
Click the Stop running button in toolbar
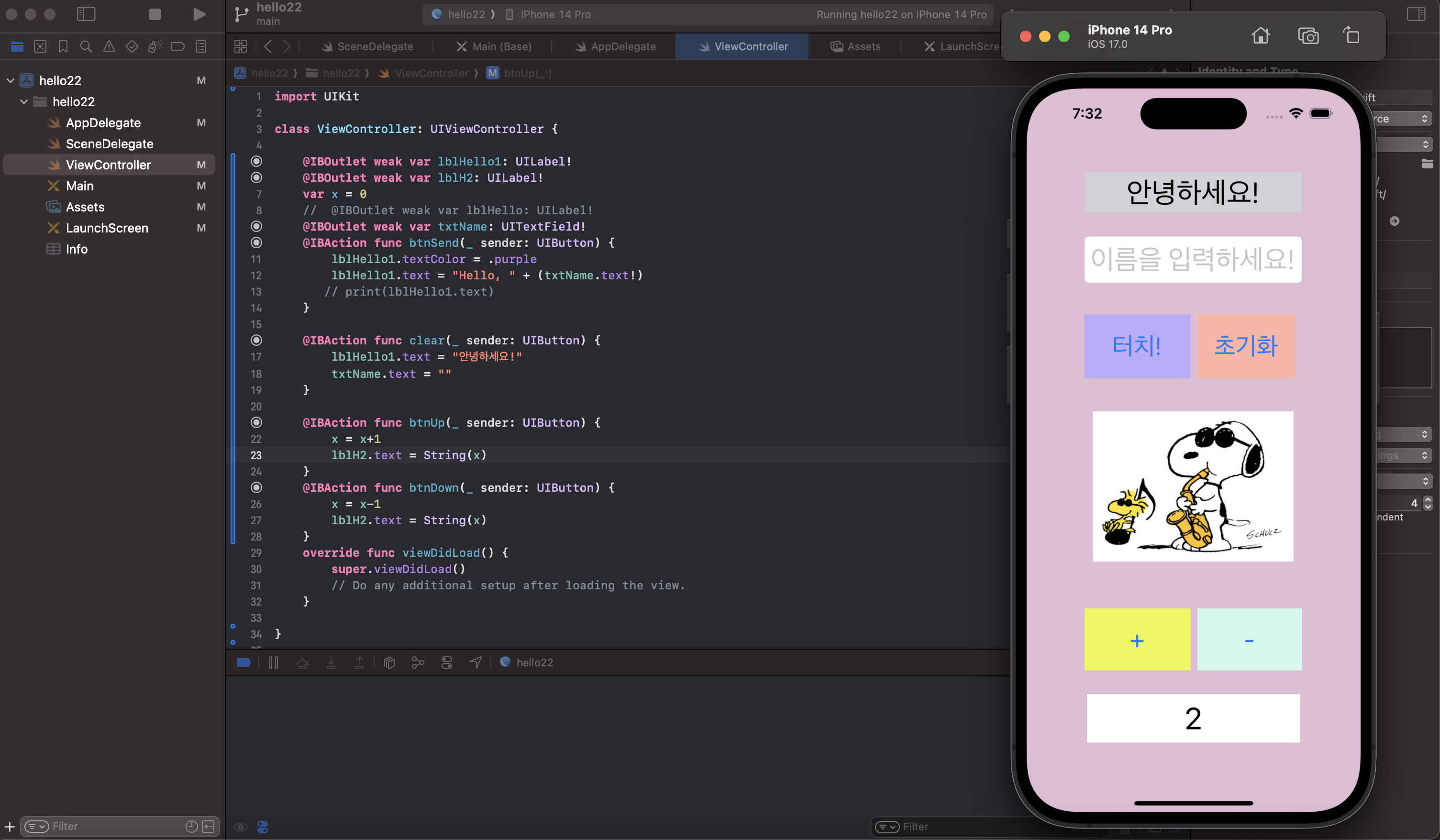pos(154,14)
